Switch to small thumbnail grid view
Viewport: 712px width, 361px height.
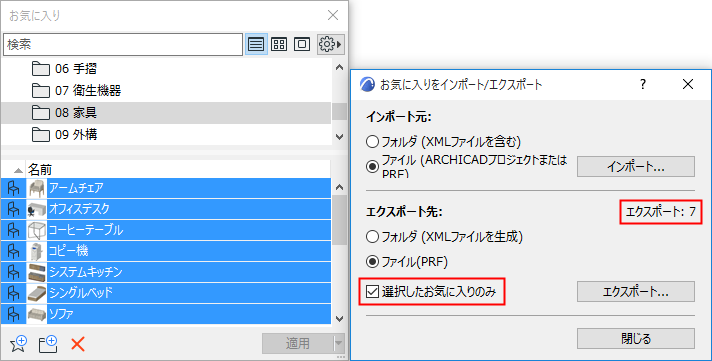(x=279, y=45)
